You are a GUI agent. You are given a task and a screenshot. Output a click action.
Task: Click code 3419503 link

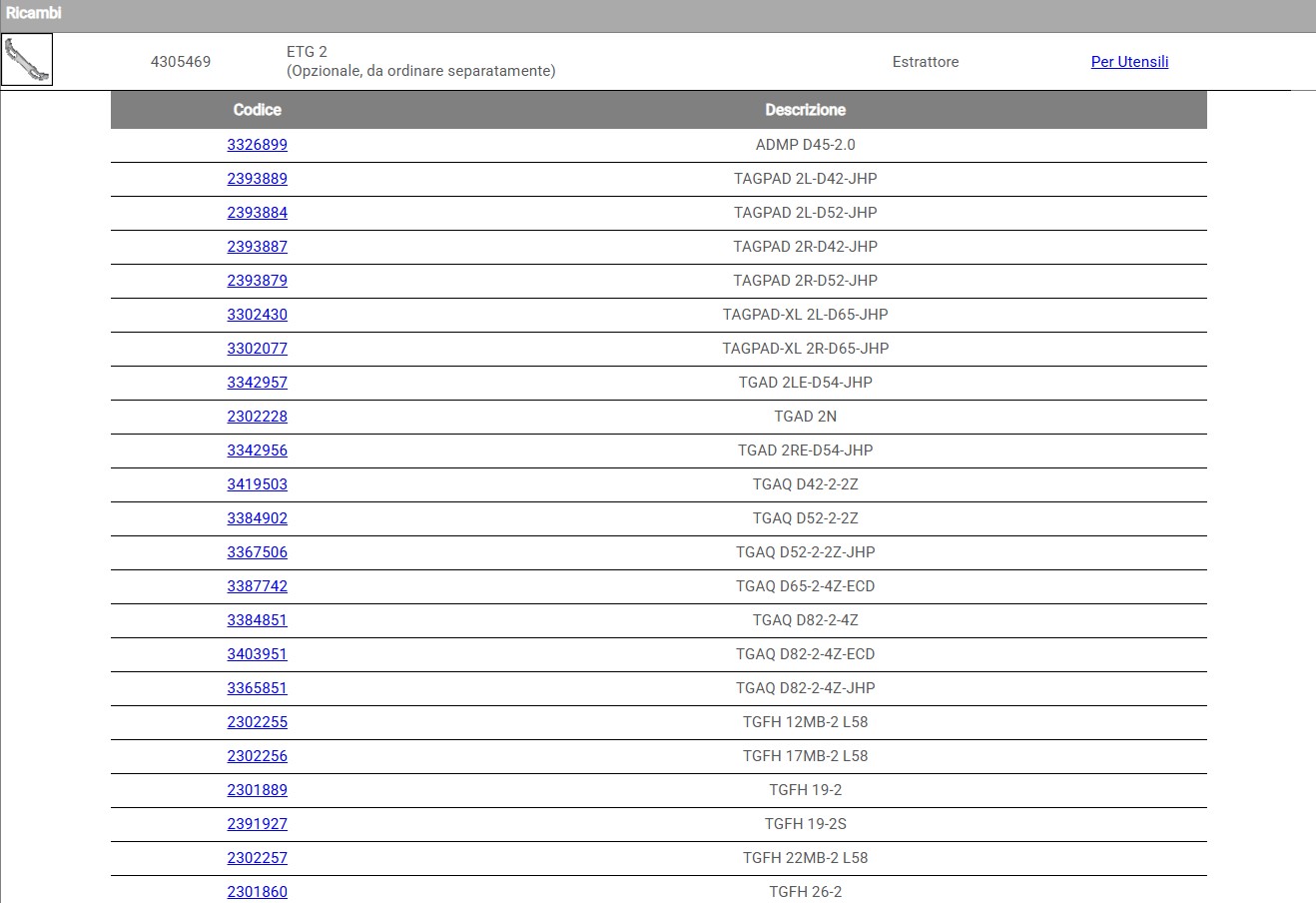point(257,484)
